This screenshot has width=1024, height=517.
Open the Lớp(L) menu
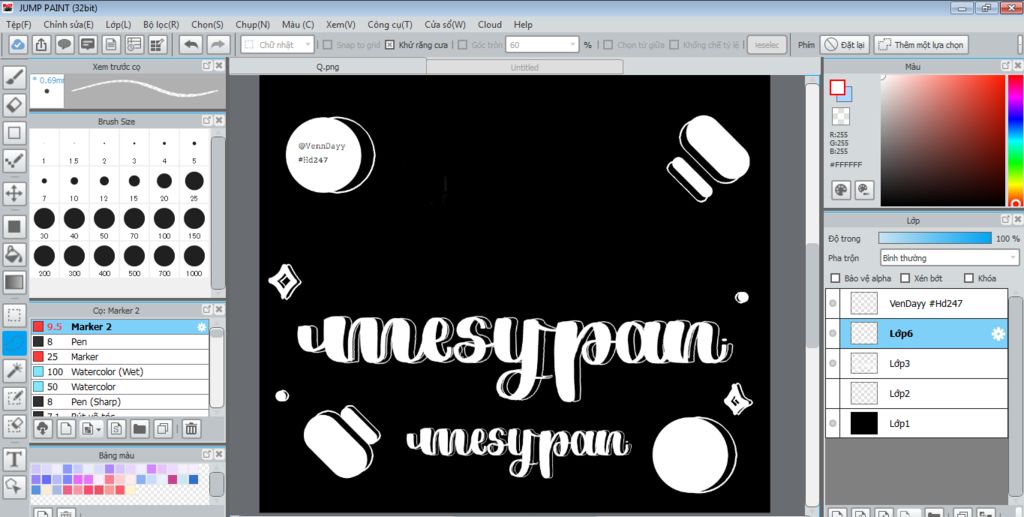[x=118, y=24]
